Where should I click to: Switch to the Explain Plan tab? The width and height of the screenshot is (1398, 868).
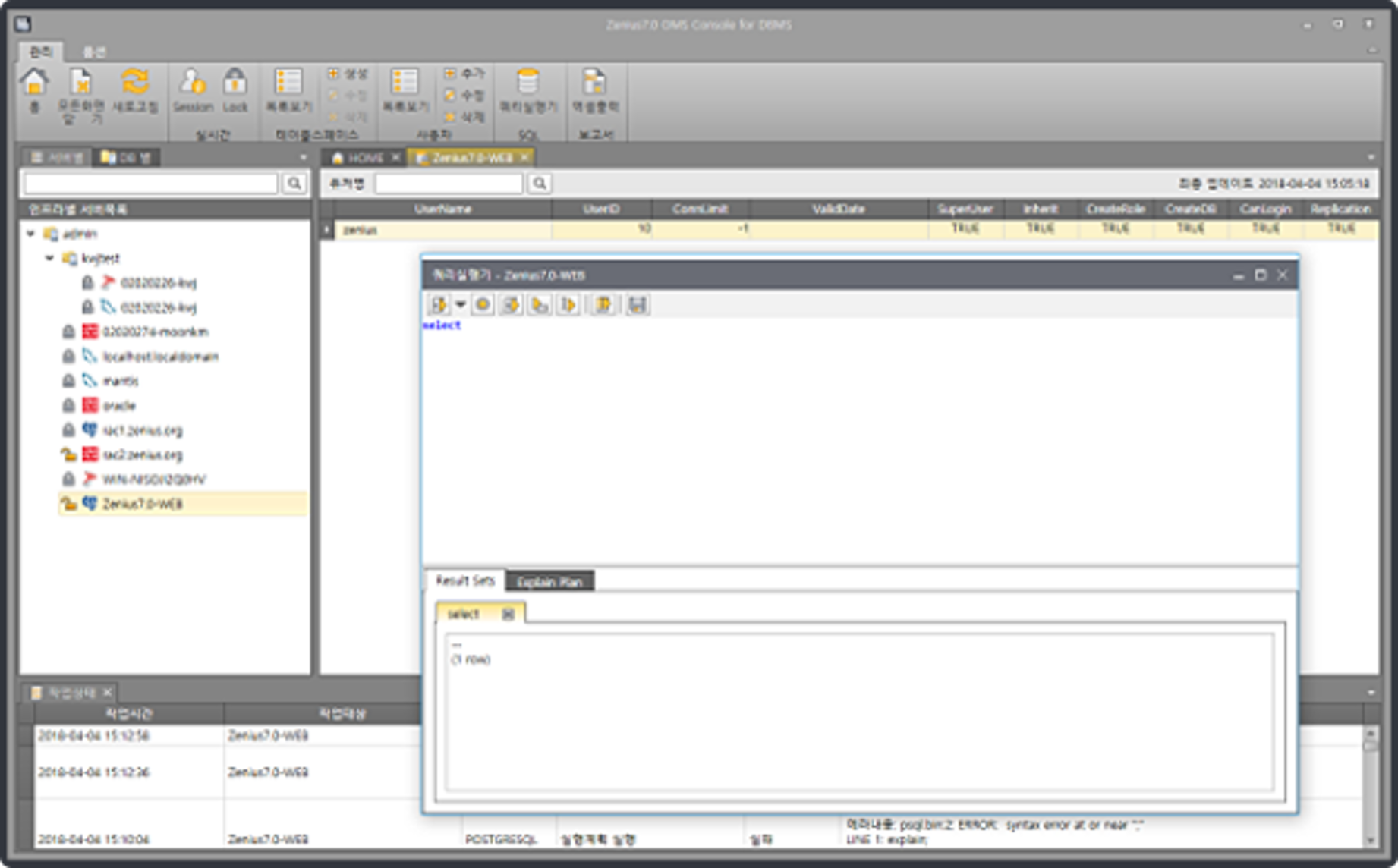coord(549,581)
